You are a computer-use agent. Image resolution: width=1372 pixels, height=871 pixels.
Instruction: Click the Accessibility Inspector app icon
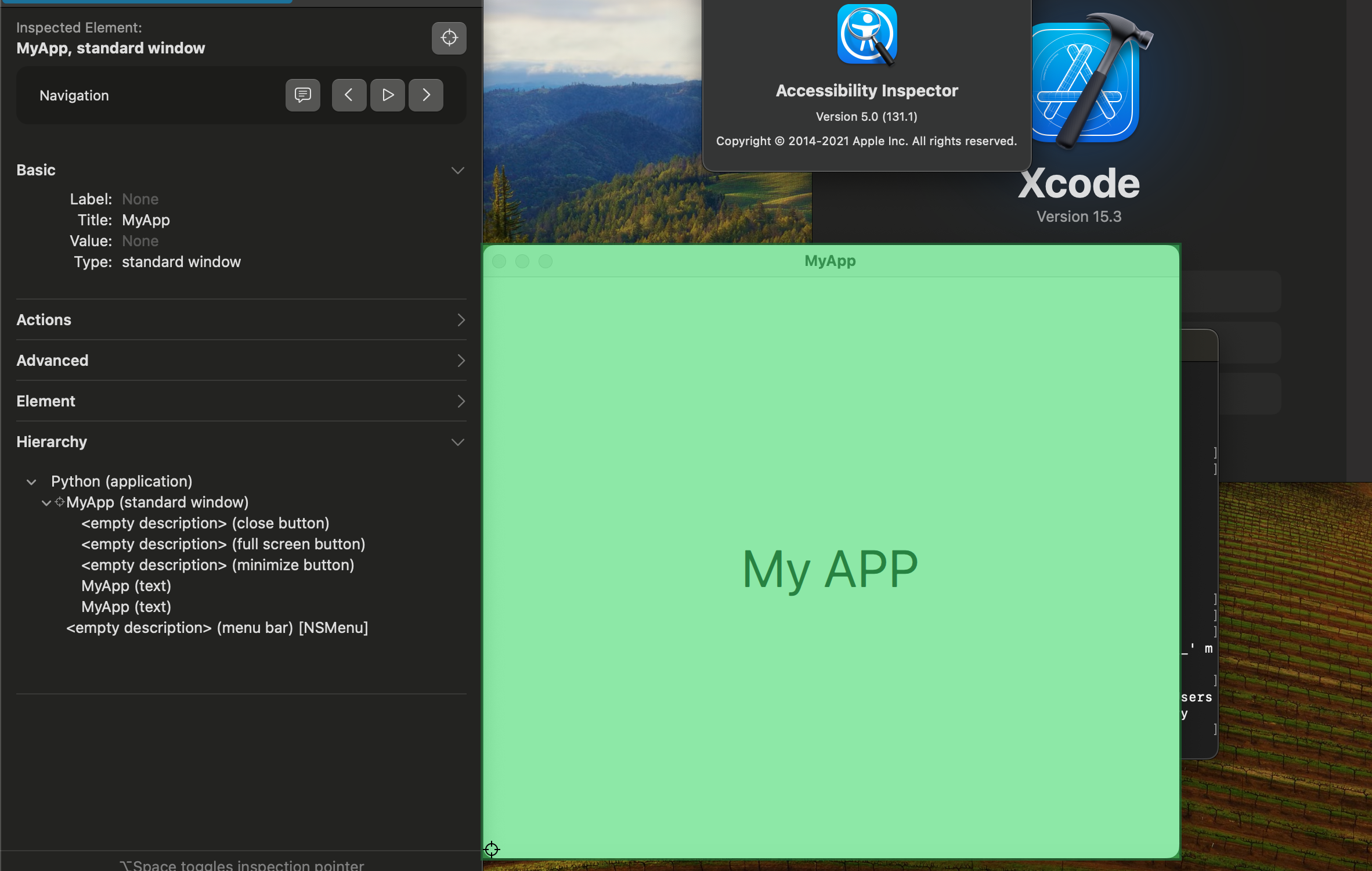(x=866, y=35)
